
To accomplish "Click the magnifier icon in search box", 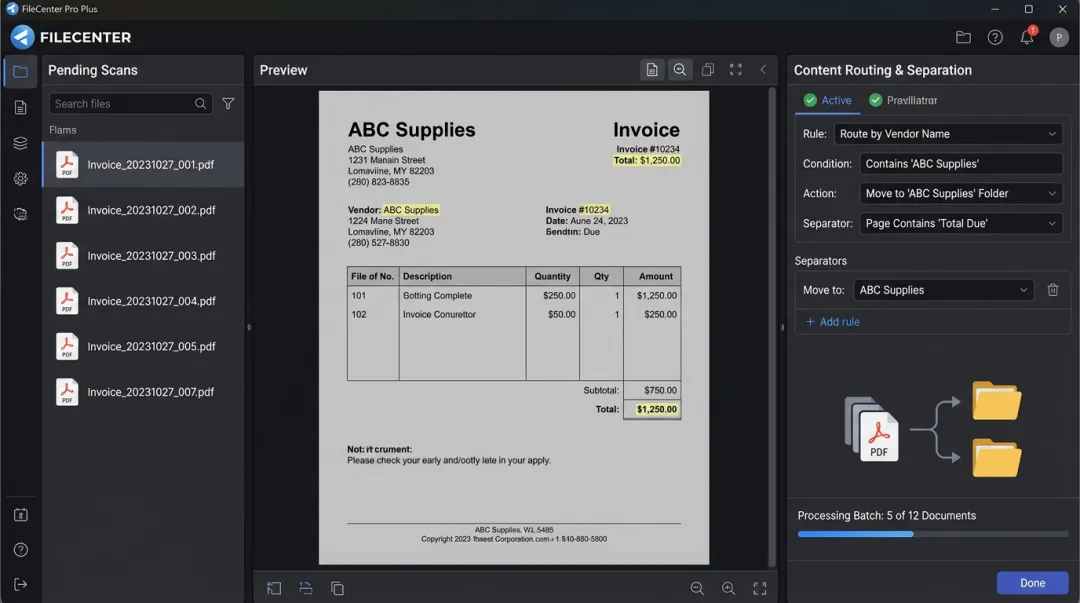I will point(200,103).
